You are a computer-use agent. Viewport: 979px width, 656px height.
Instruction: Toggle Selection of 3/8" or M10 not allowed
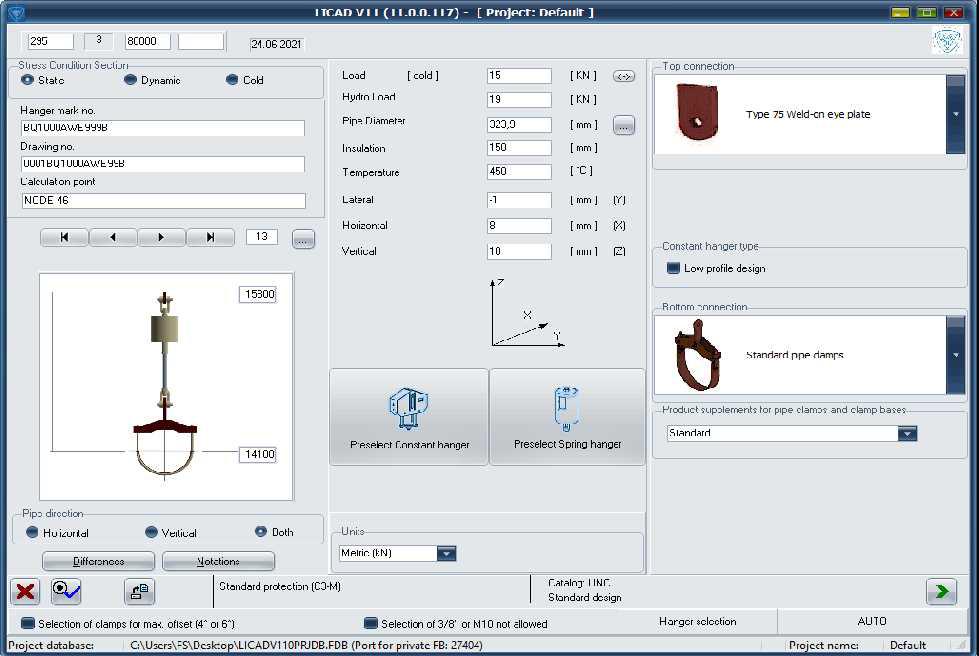coord(371,623)
